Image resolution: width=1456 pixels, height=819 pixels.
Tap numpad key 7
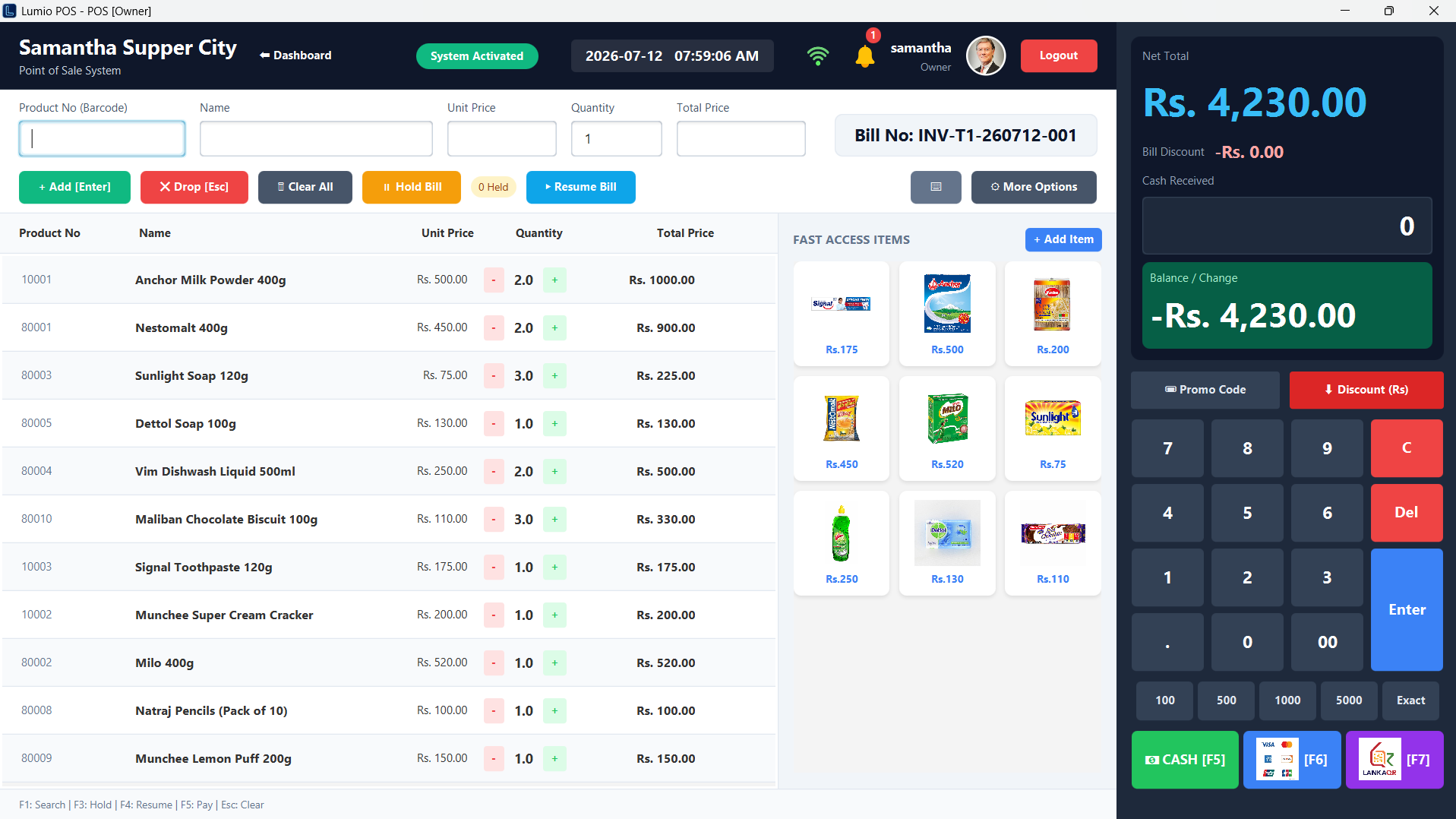pos(1167,448)
